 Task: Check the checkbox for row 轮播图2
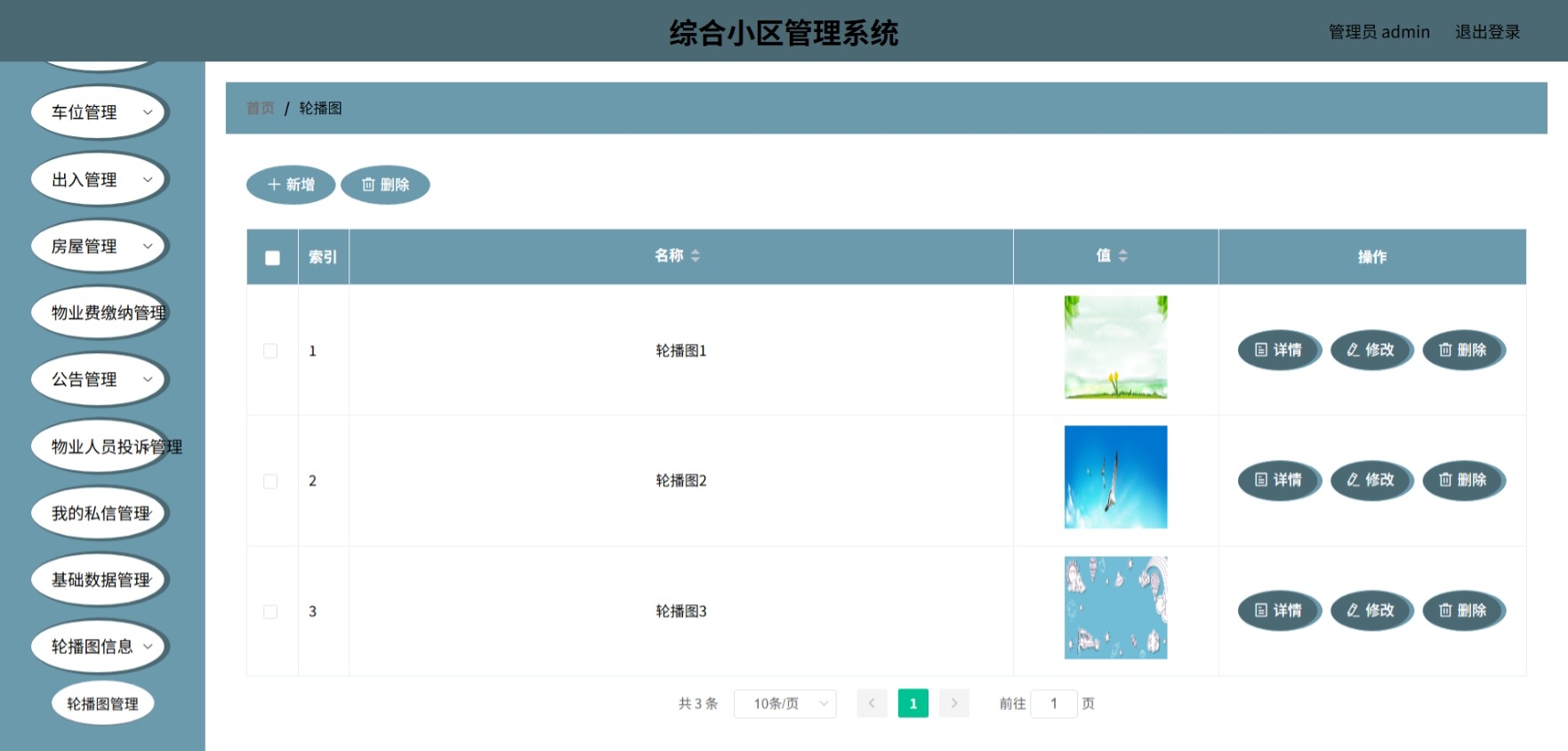[270, 481]
